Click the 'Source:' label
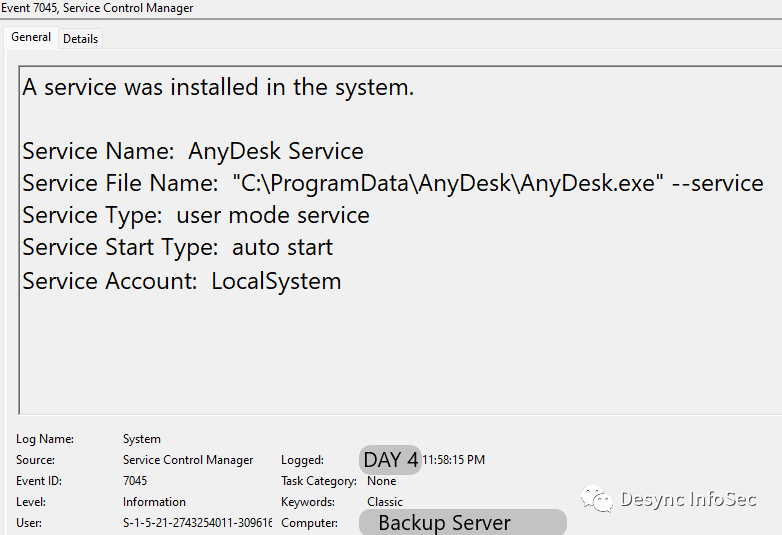This screenshot has width=782, height=535. 35,460
